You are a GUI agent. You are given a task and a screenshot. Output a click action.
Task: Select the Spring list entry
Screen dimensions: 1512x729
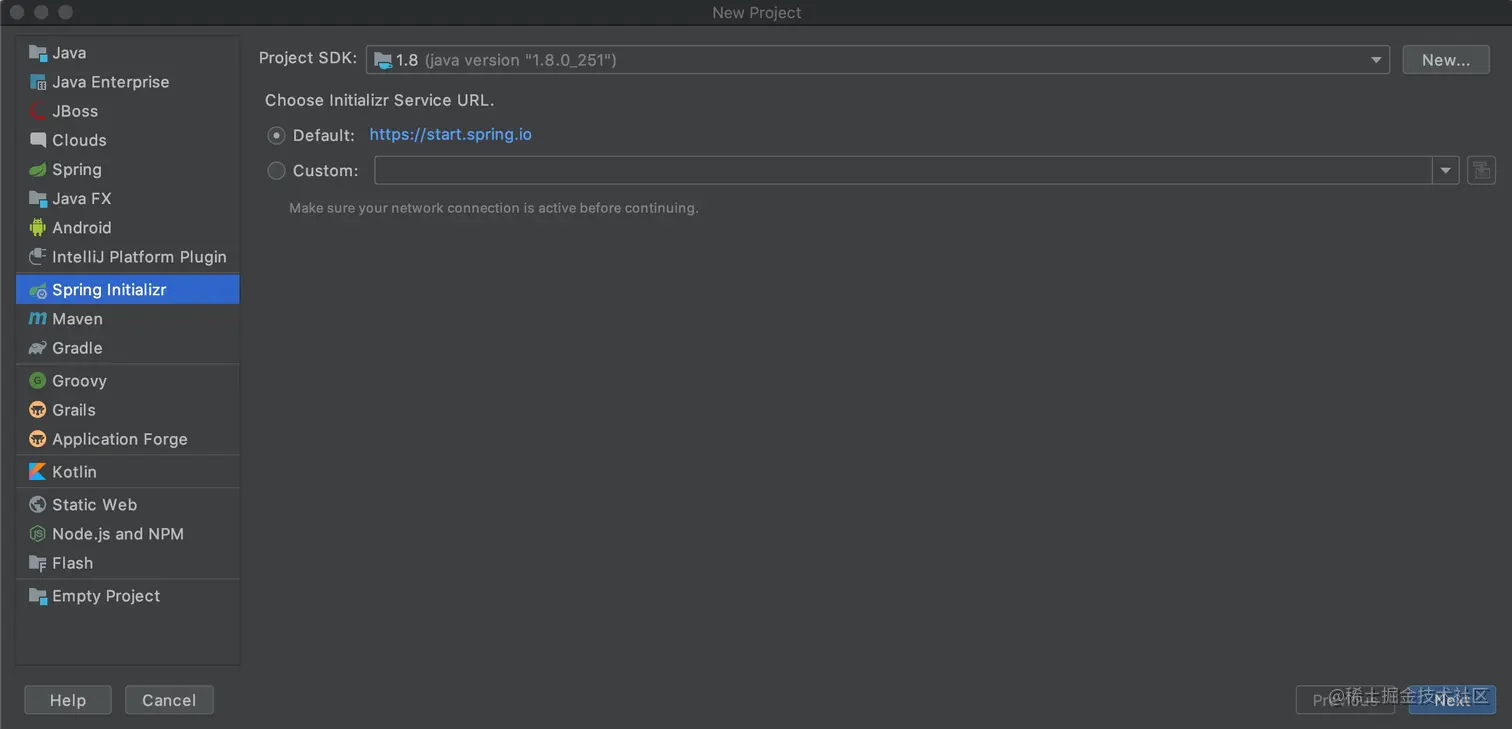tap(128, 169)
